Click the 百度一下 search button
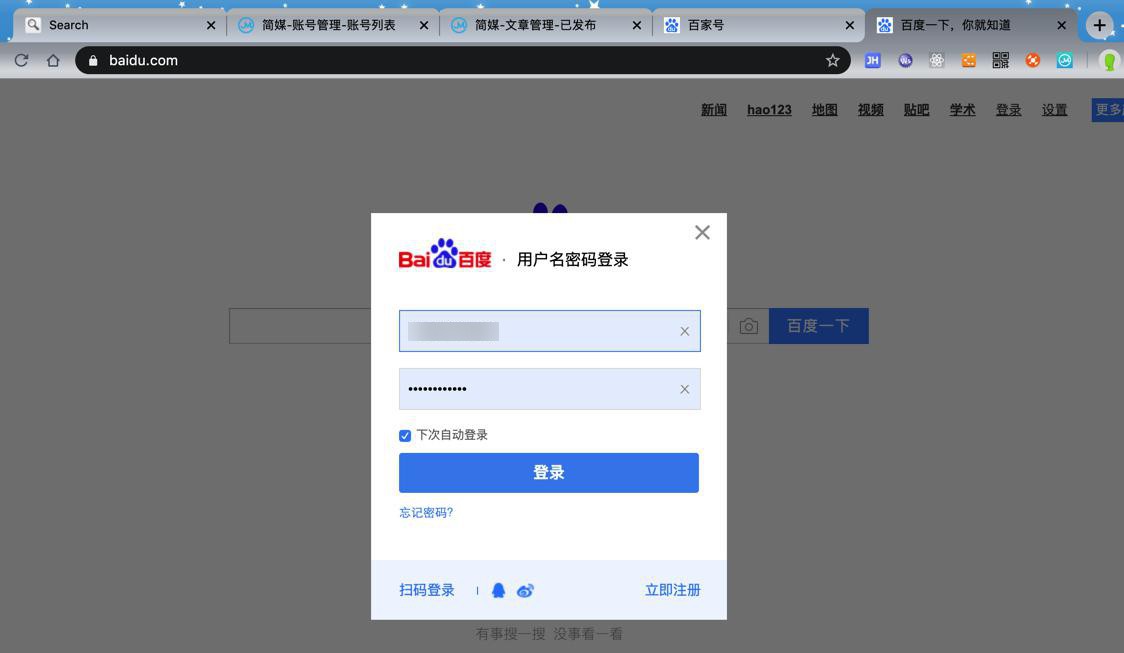 pyautogui.click(x=819, y=326)
